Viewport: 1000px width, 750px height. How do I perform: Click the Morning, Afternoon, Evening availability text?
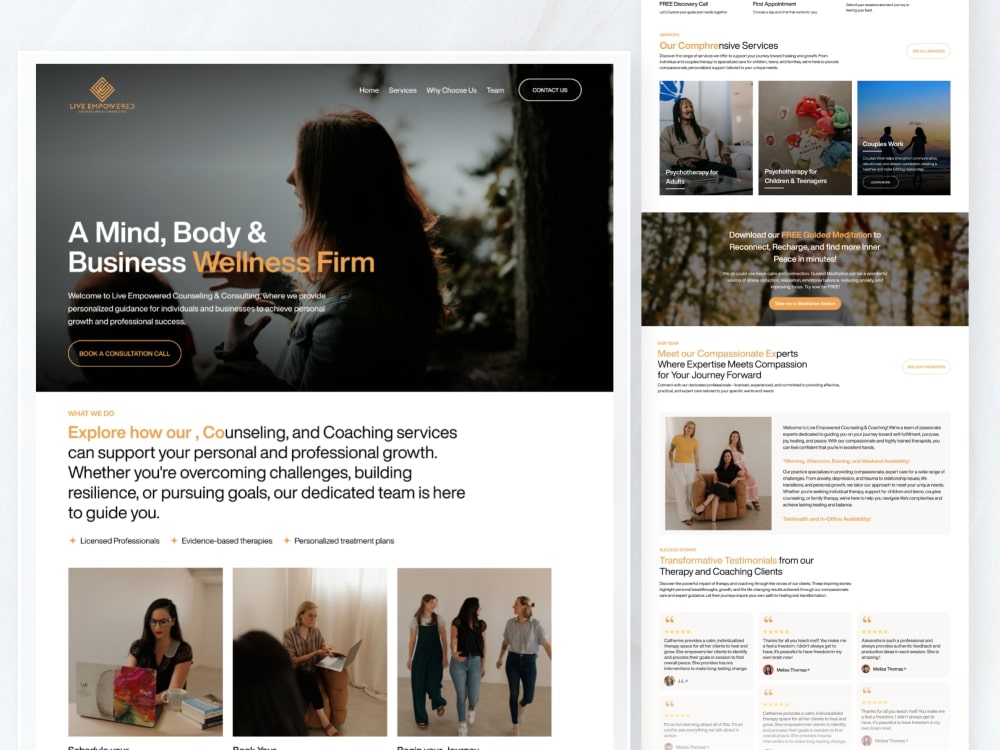coord(846,460)
